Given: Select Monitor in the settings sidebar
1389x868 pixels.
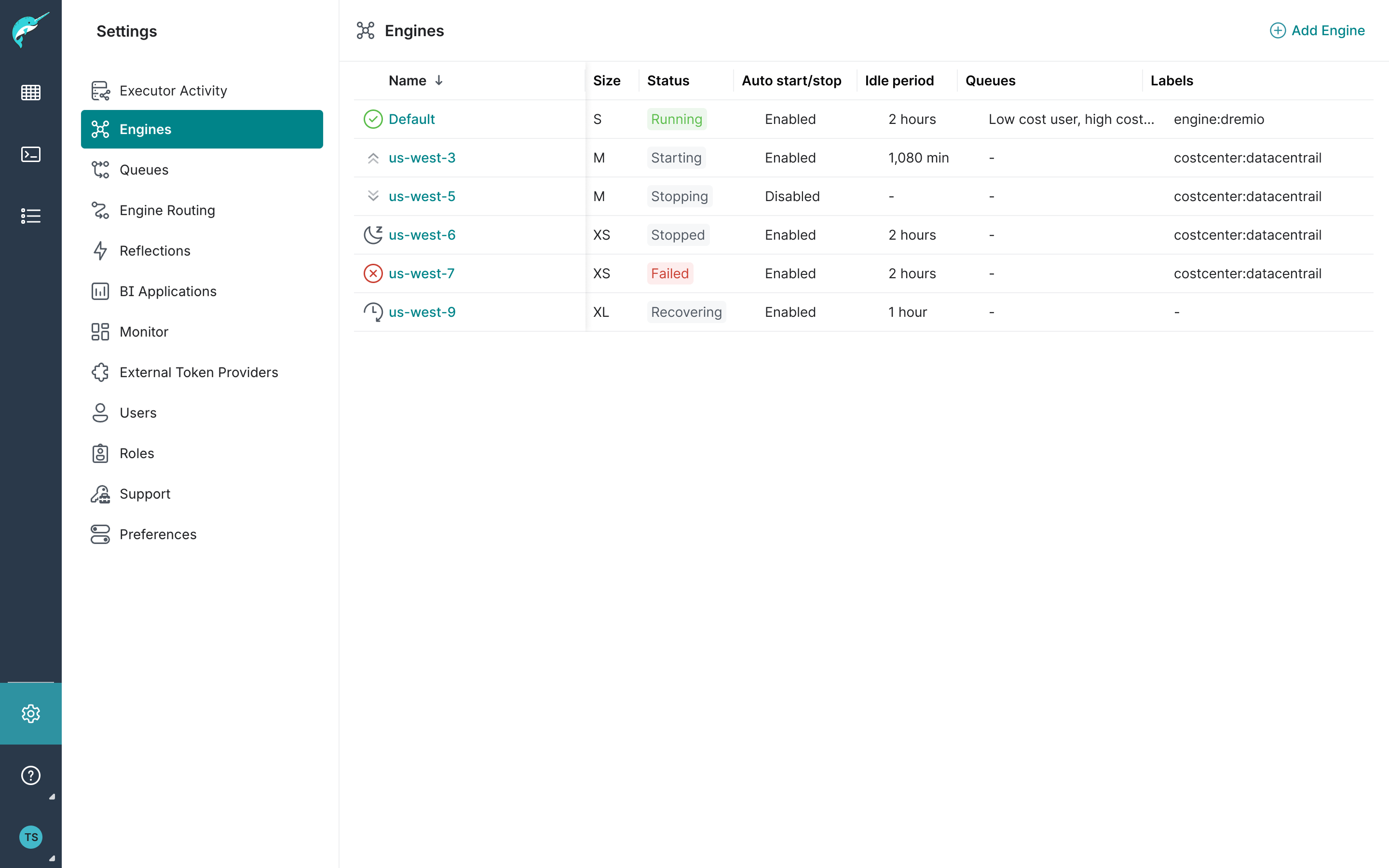Looking at the screenshot, I should 145,331.
